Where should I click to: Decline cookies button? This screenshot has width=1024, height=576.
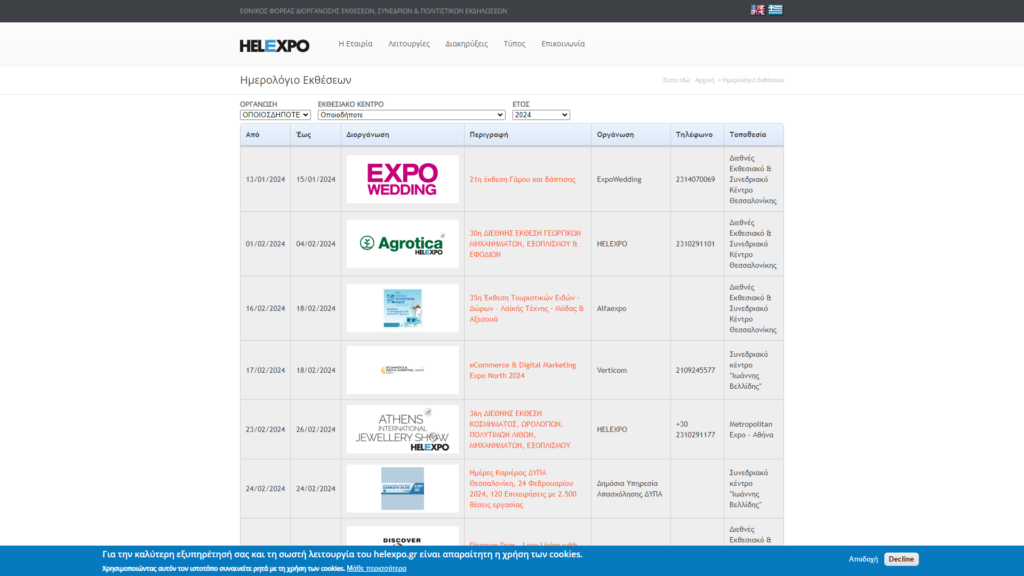coord(901,559)
